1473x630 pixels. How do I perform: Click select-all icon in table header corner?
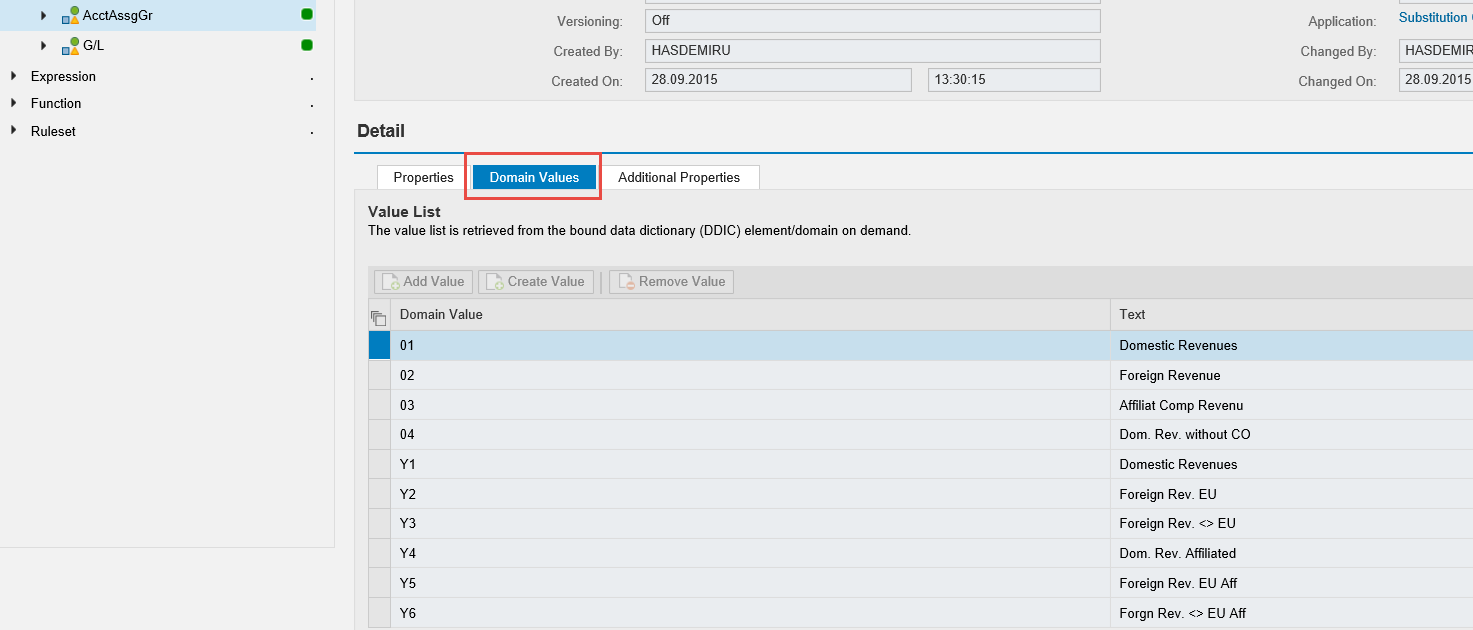(x=378, y=318)
